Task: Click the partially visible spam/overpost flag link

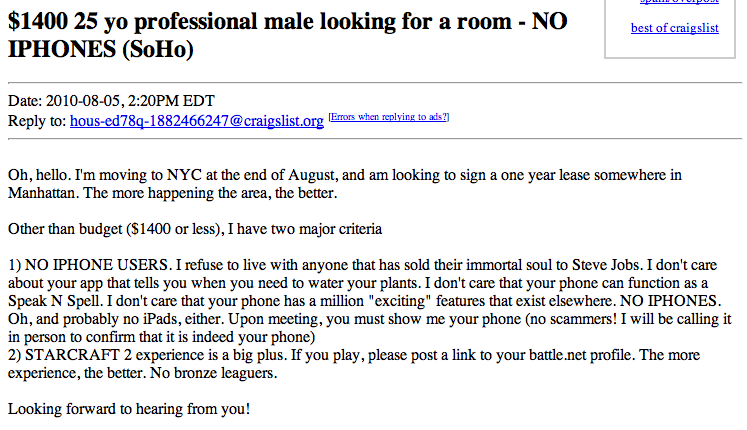Action: coord(679,1)
